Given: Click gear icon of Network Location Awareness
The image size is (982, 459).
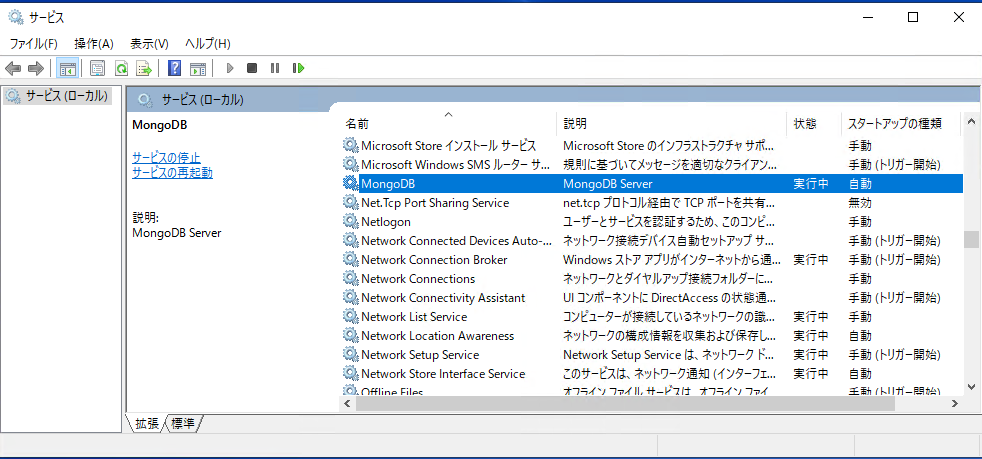Looking at the screenshot, I should pos(350,336).
